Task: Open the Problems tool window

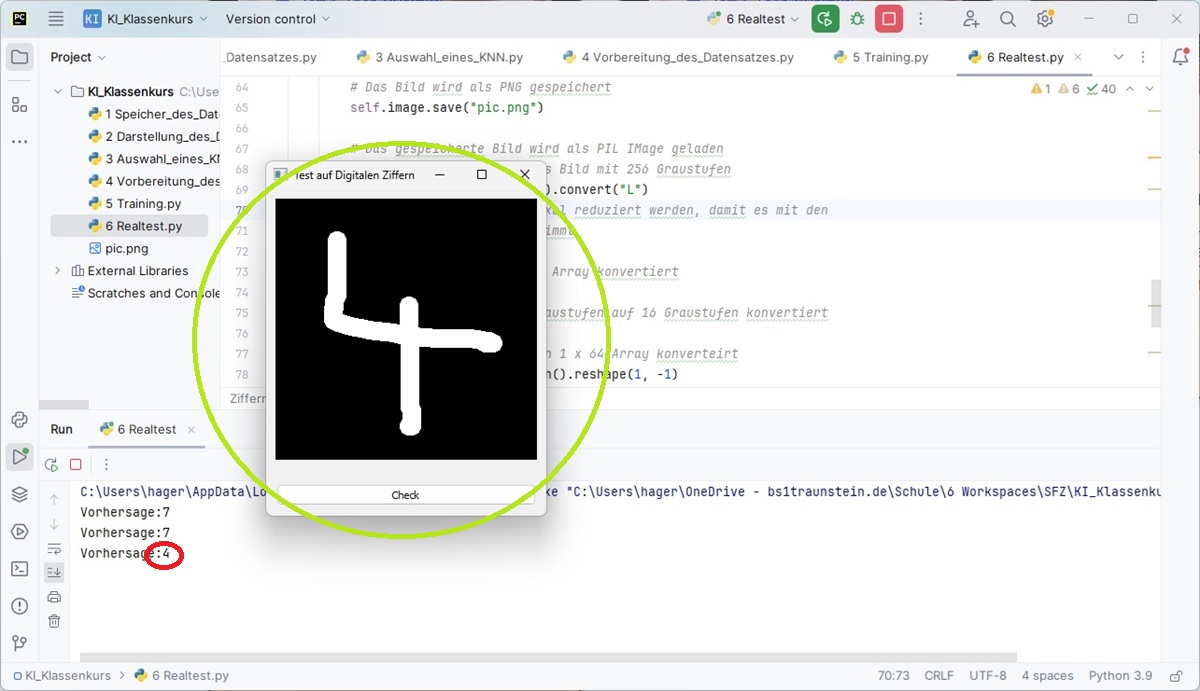Action: [20, 606]
